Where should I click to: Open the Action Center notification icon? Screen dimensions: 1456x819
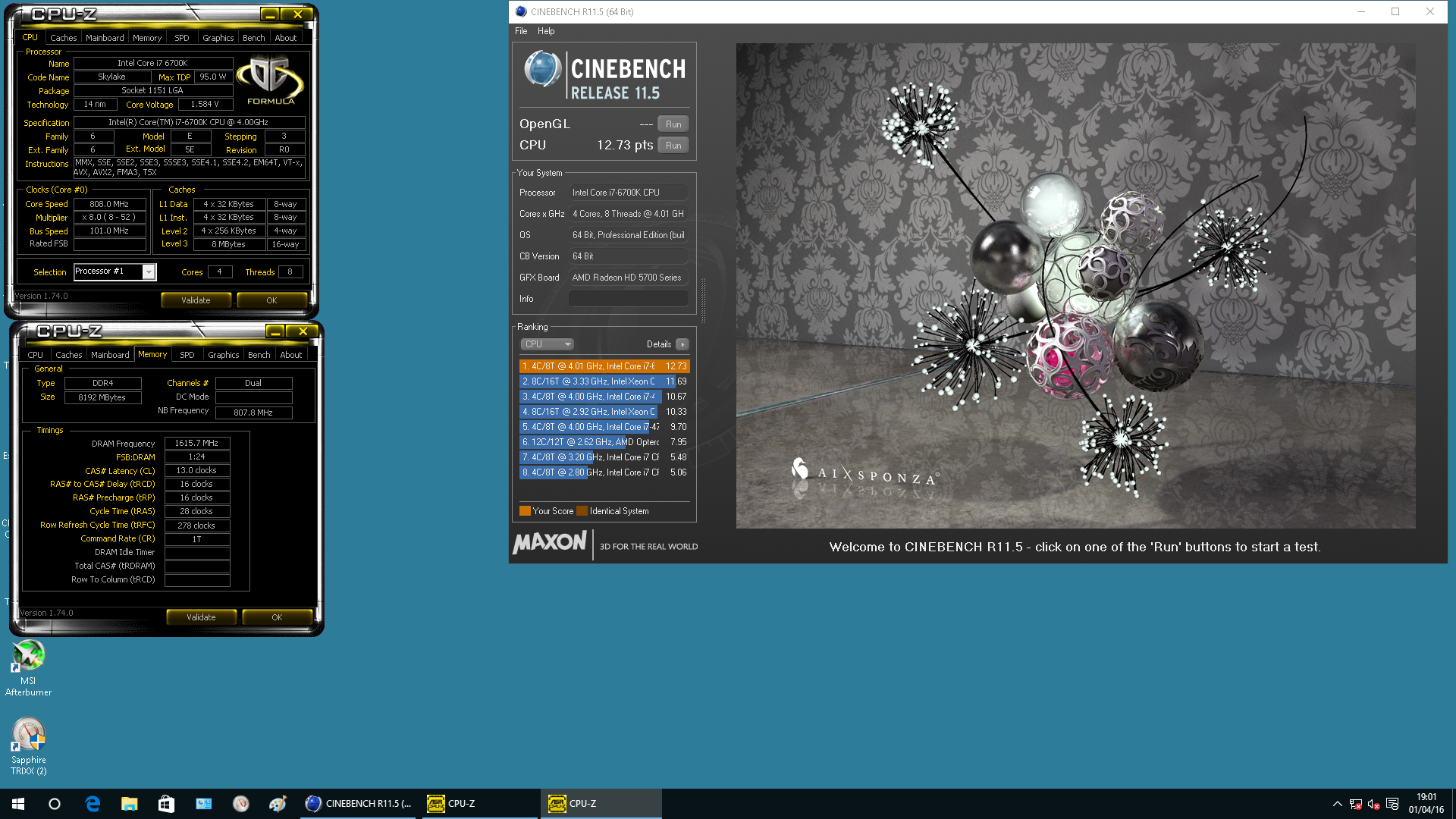[1392, 804]
